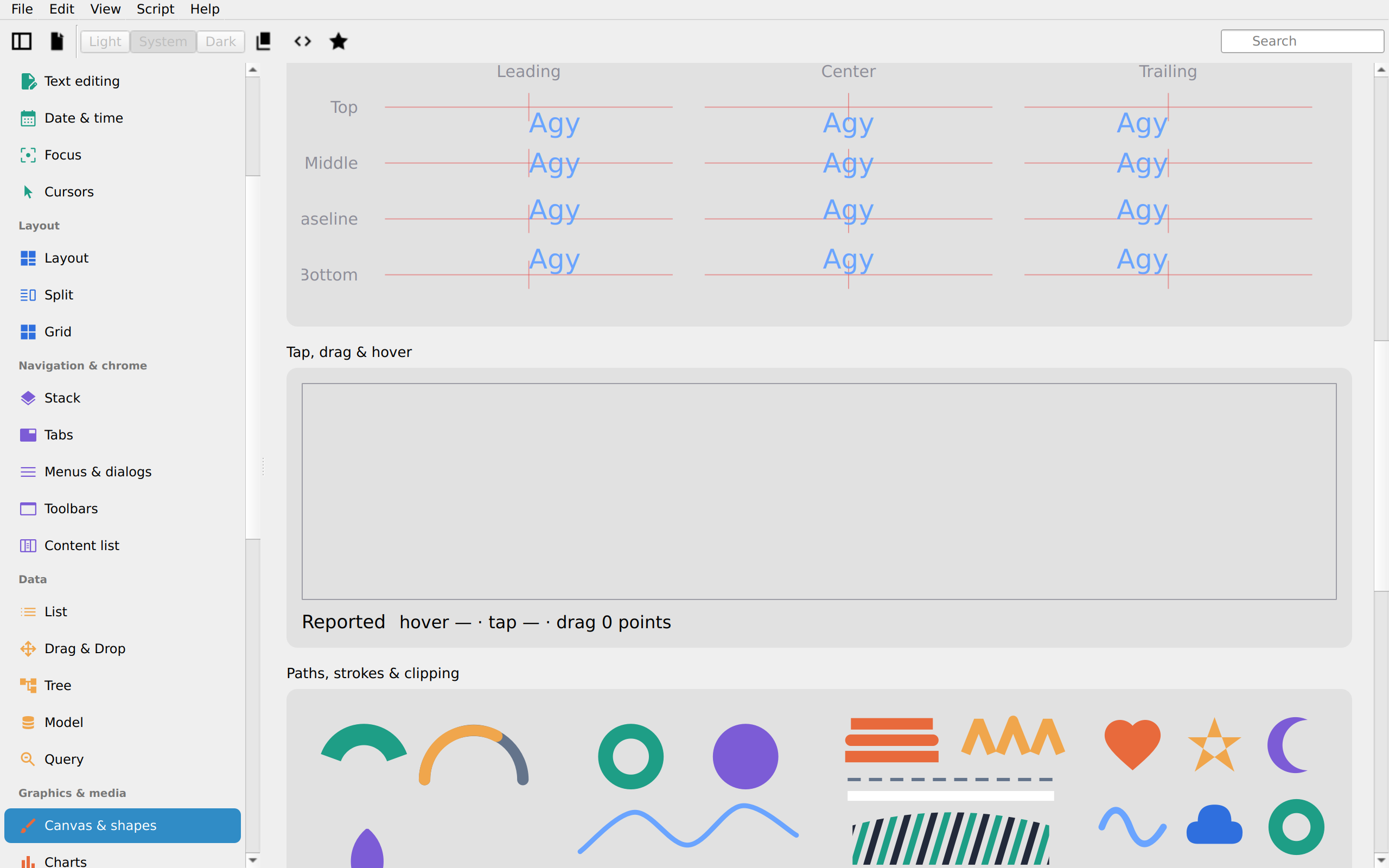
Task: Open the Cursors sidebar entry
Action: pos(122,192)
